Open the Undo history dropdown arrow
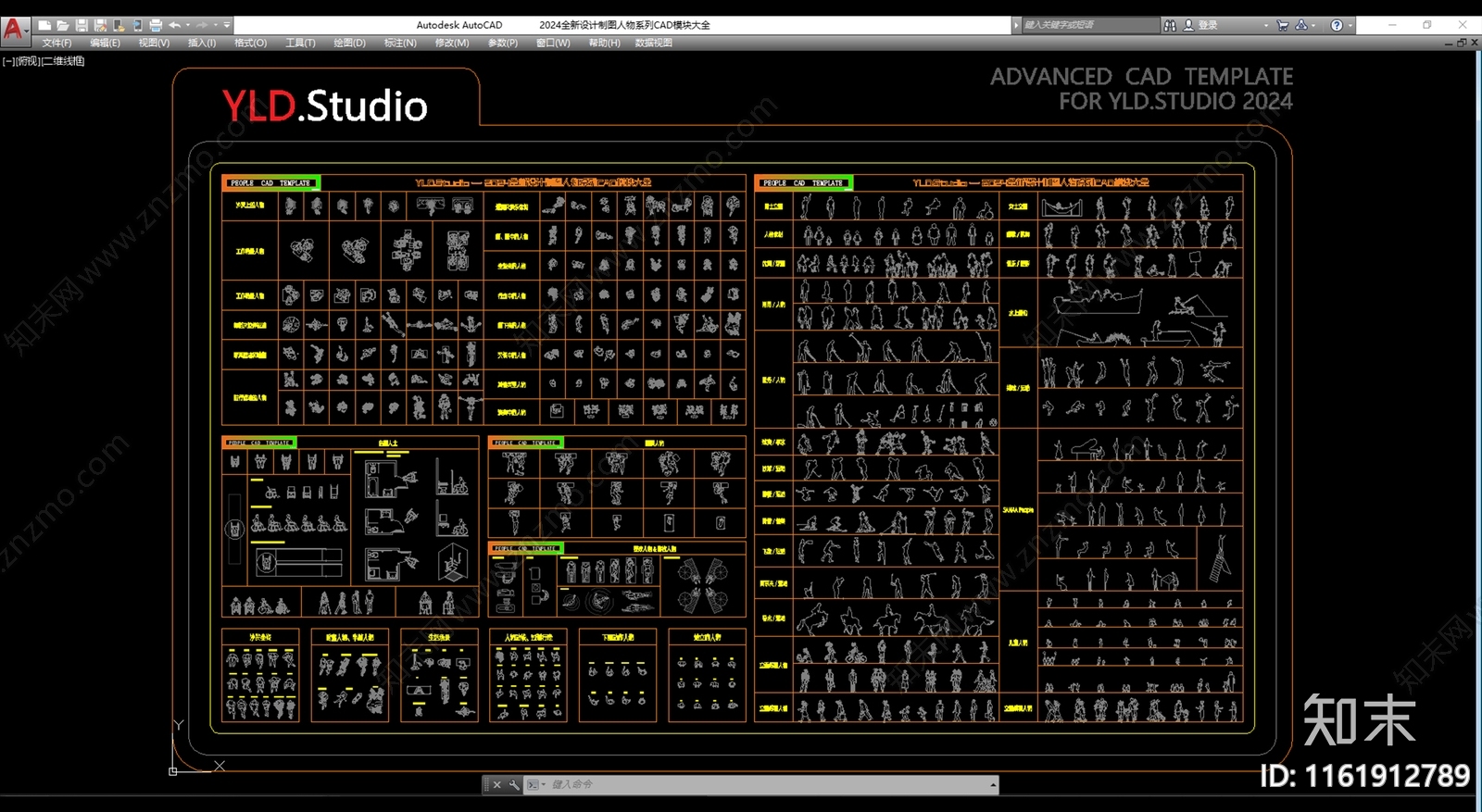The image size is (1482, 812). (x=188, y=25)
